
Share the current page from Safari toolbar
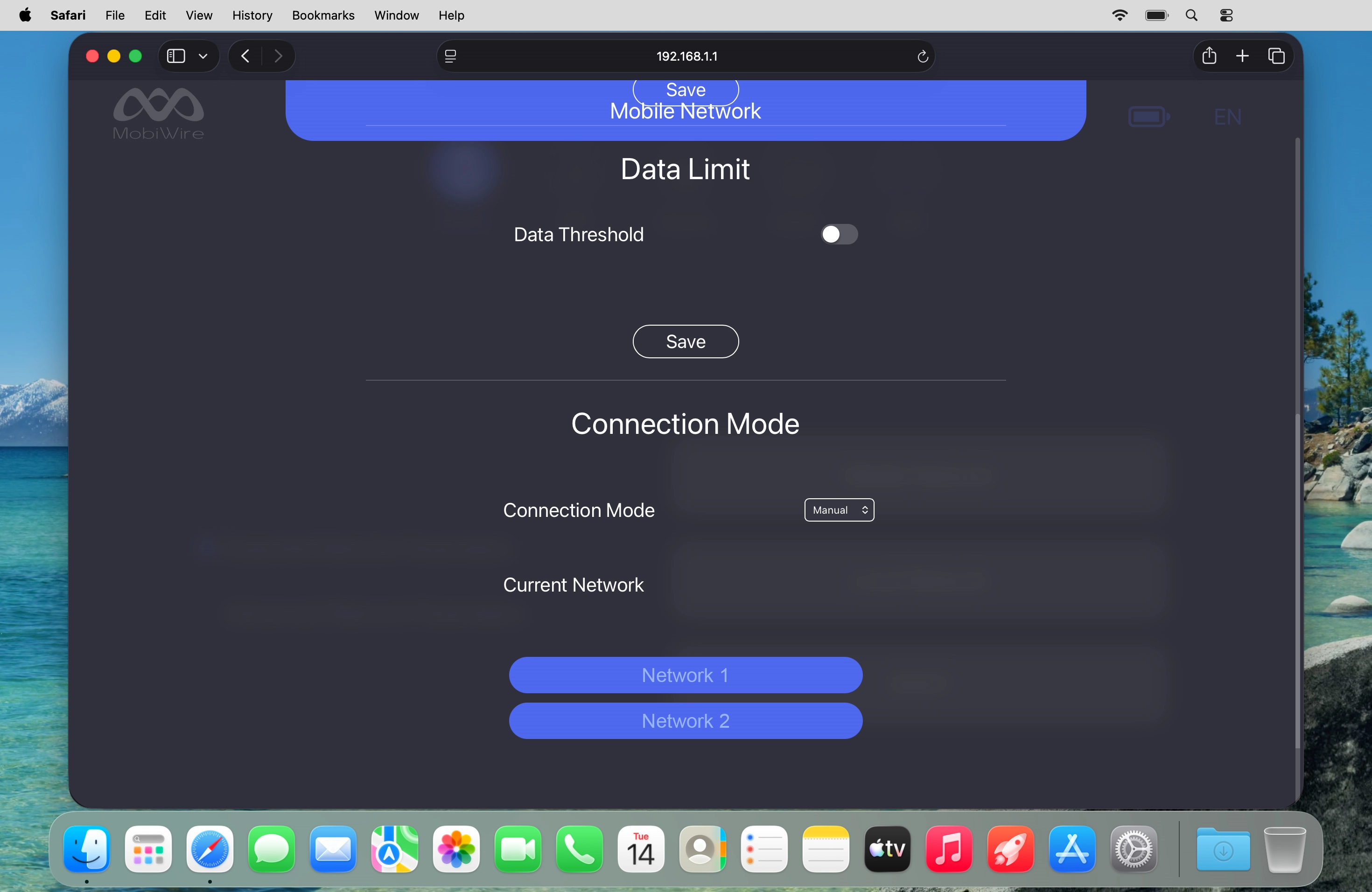[1209, 56]
